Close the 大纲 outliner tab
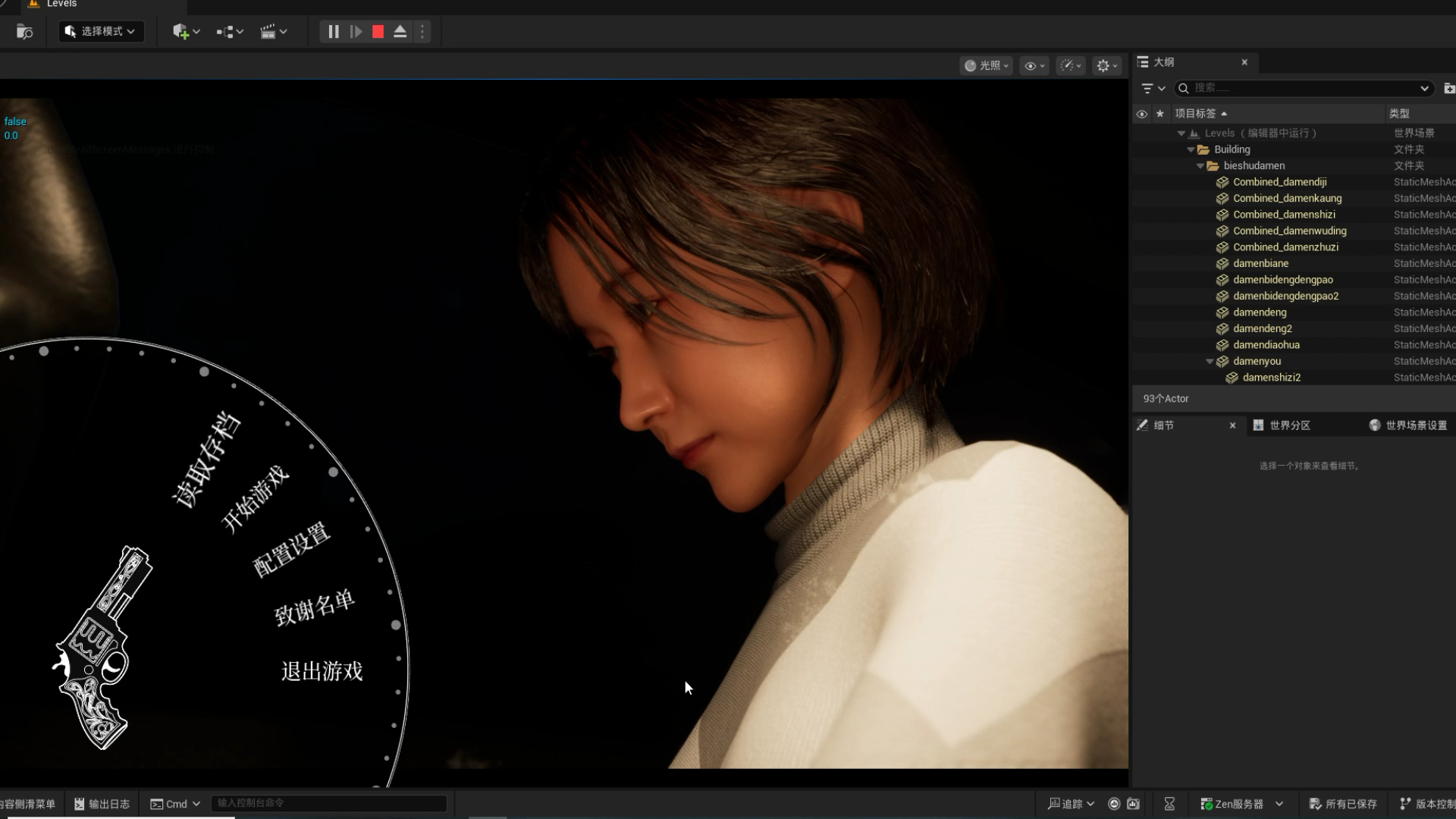 [1244, 62]
